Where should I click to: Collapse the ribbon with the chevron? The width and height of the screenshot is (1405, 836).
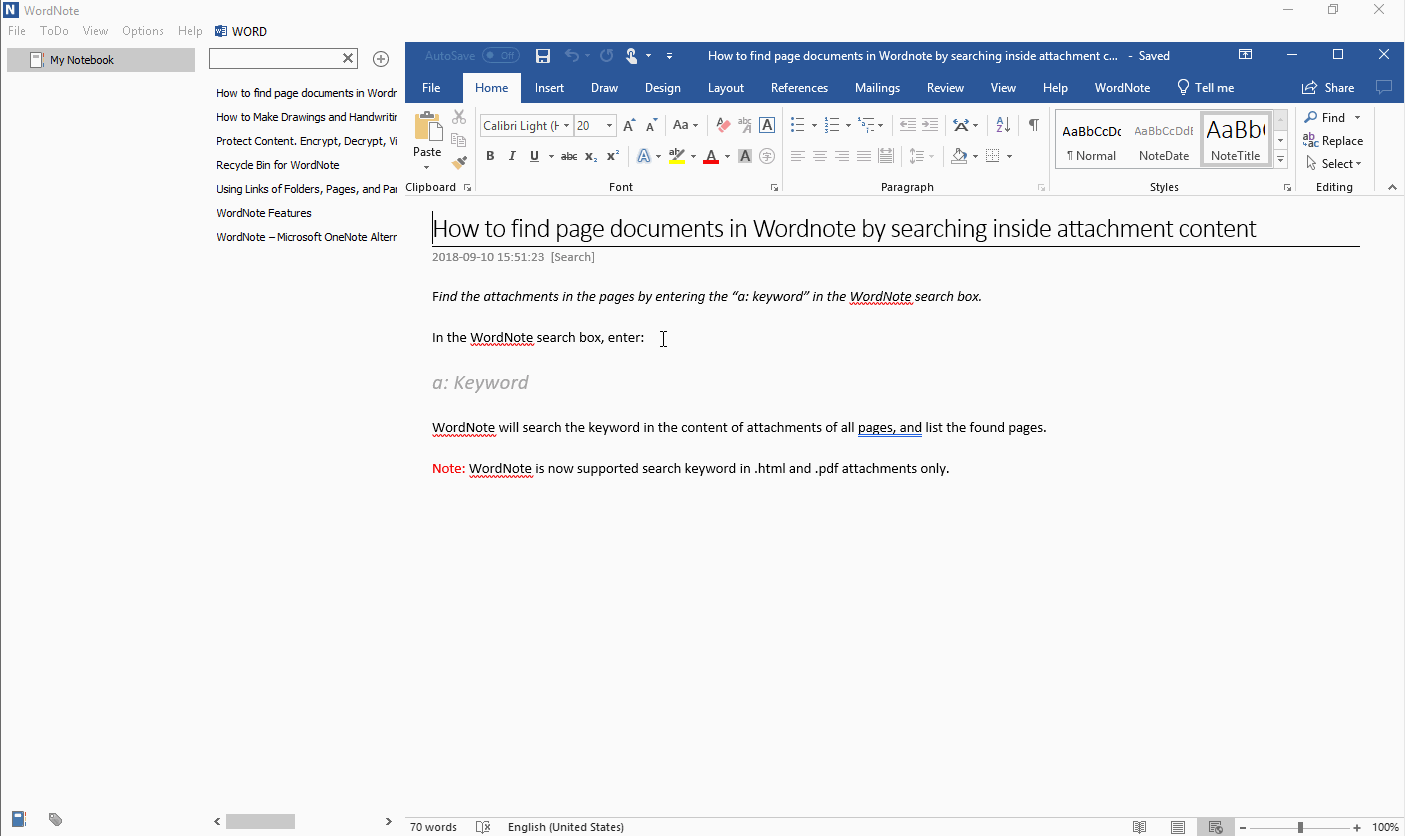point(1391,187)
